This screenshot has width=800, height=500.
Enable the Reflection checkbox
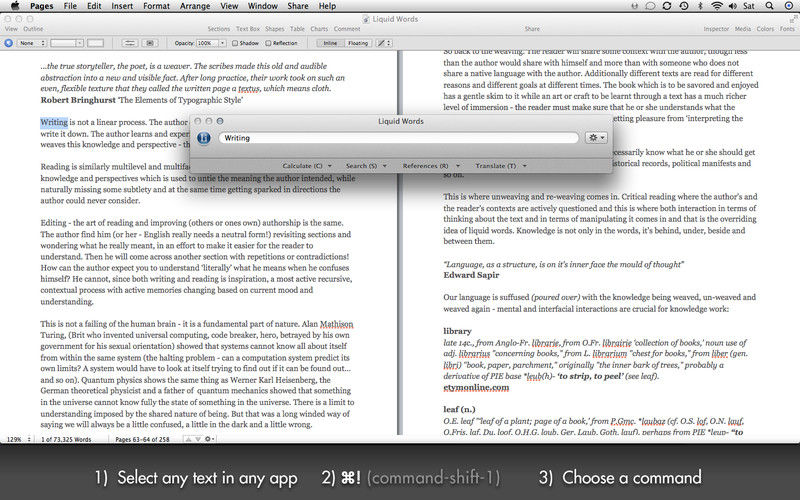point(268,43)
